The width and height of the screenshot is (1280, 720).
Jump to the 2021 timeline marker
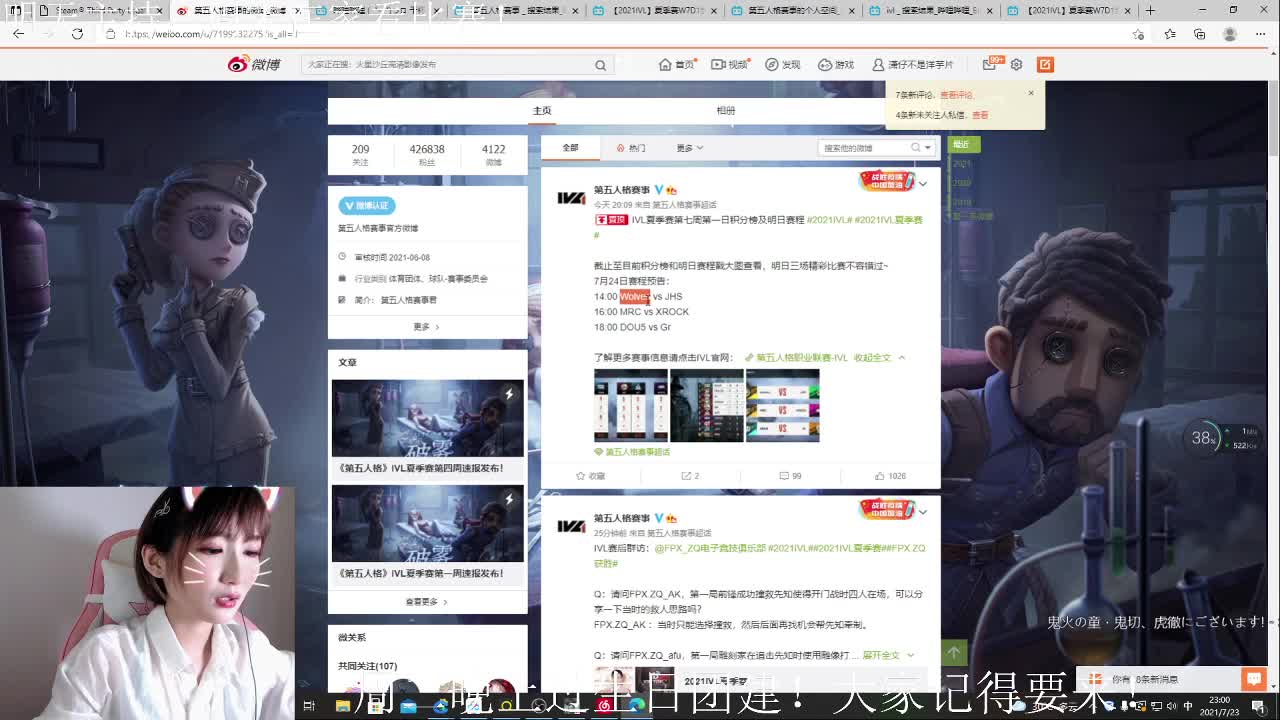(962, 164)
